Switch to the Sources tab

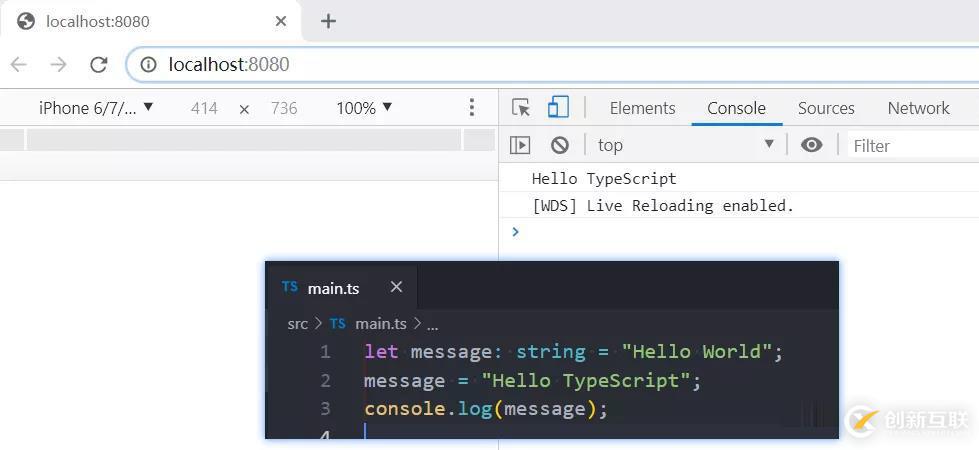tap(826, 108)
